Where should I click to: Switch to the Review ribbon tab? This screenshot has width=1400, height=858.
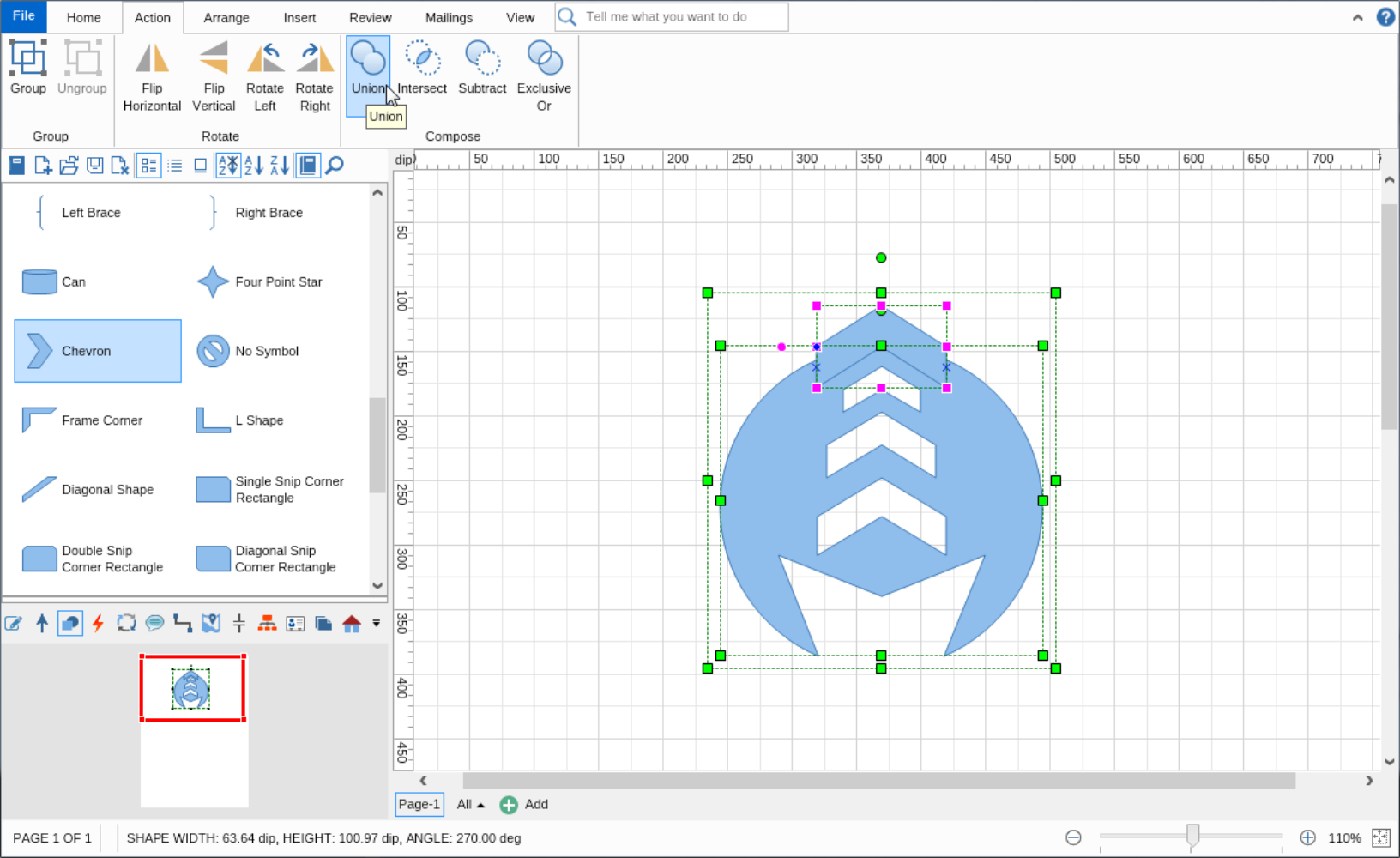(x=370, y=17)
